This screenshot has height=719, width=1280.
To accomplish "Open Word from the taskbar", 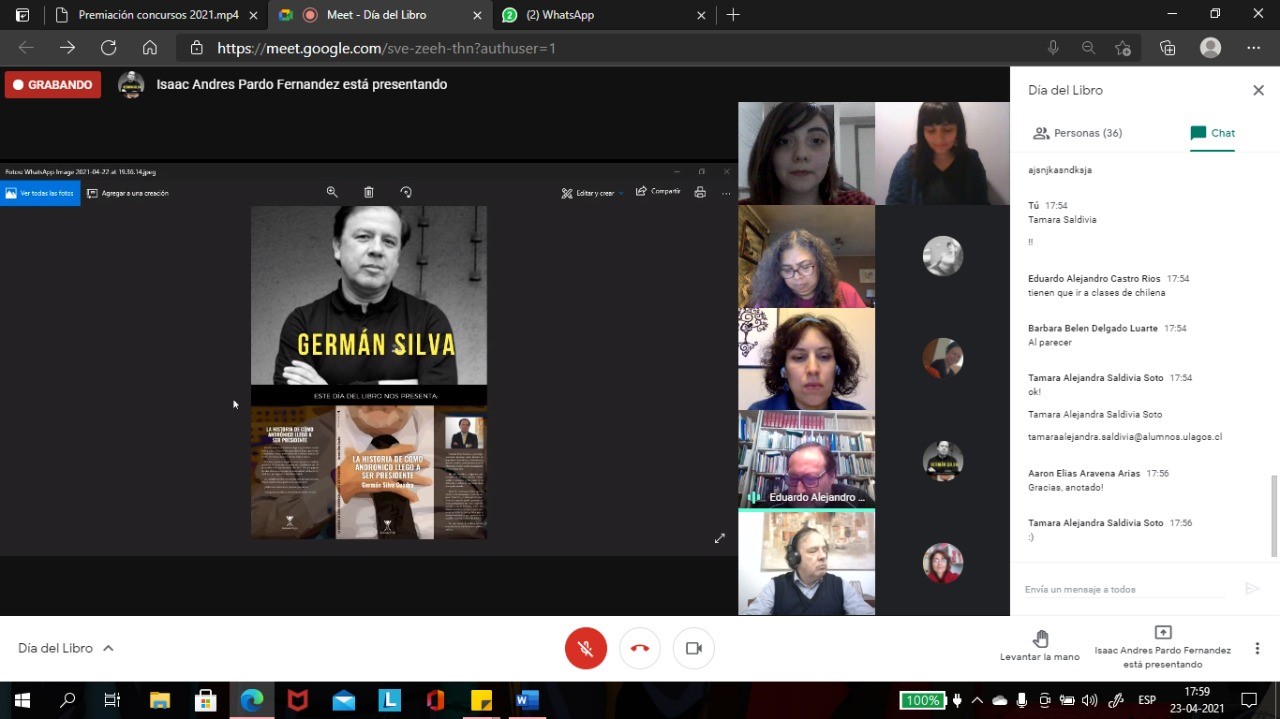I will [x=527, y=700].
